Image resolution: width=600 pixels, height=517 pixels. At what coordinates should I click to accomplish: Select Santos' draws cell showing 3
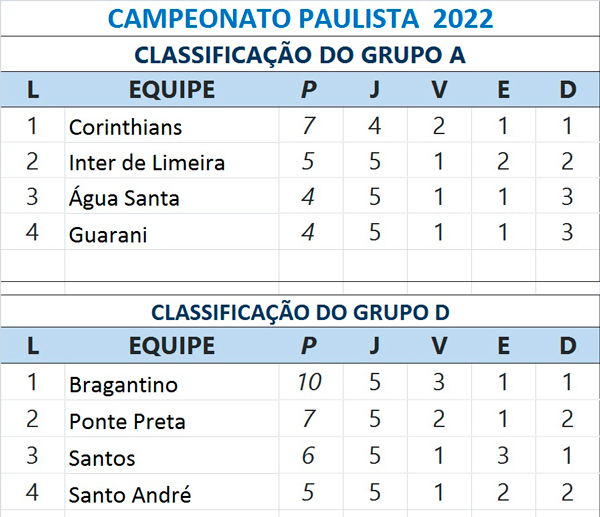[503, 457]
